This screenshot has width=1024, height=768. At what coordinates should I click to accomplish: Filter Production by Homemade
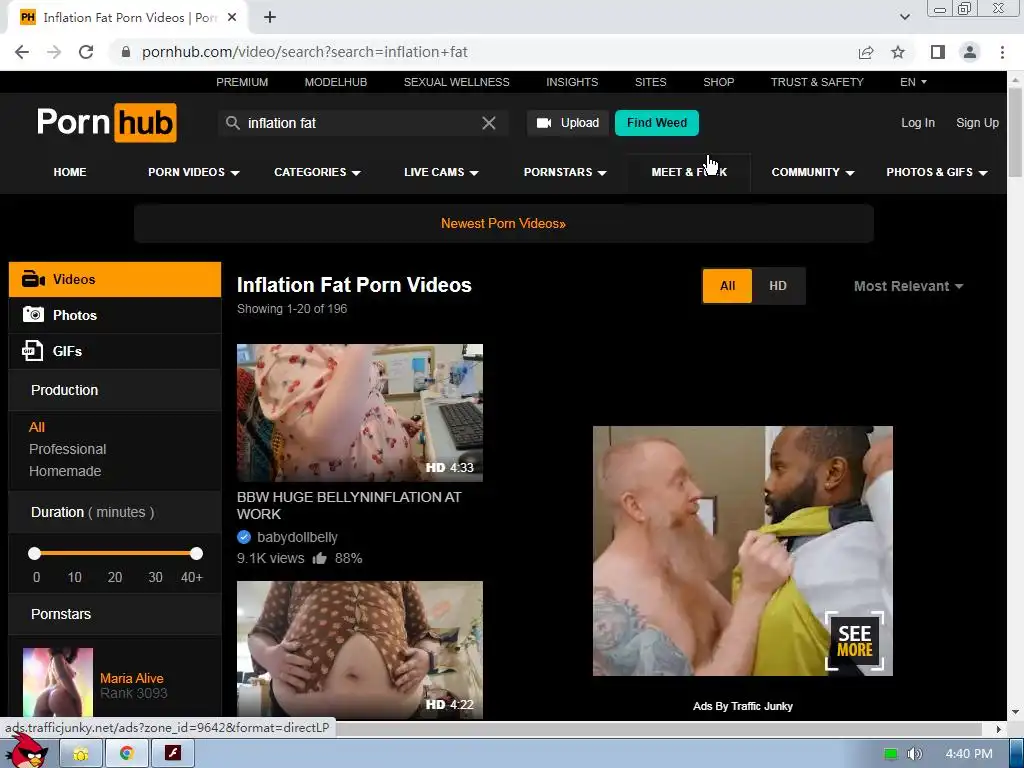(x=65, y=471)
